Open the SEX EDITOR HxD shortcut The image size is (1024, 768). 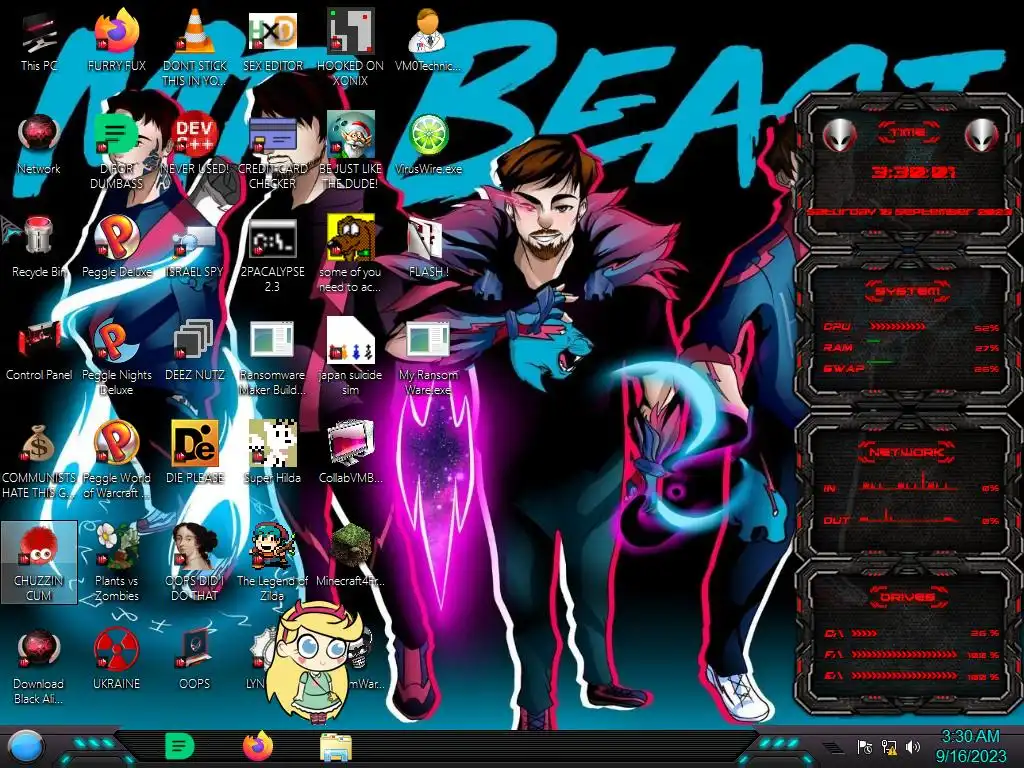272,41
